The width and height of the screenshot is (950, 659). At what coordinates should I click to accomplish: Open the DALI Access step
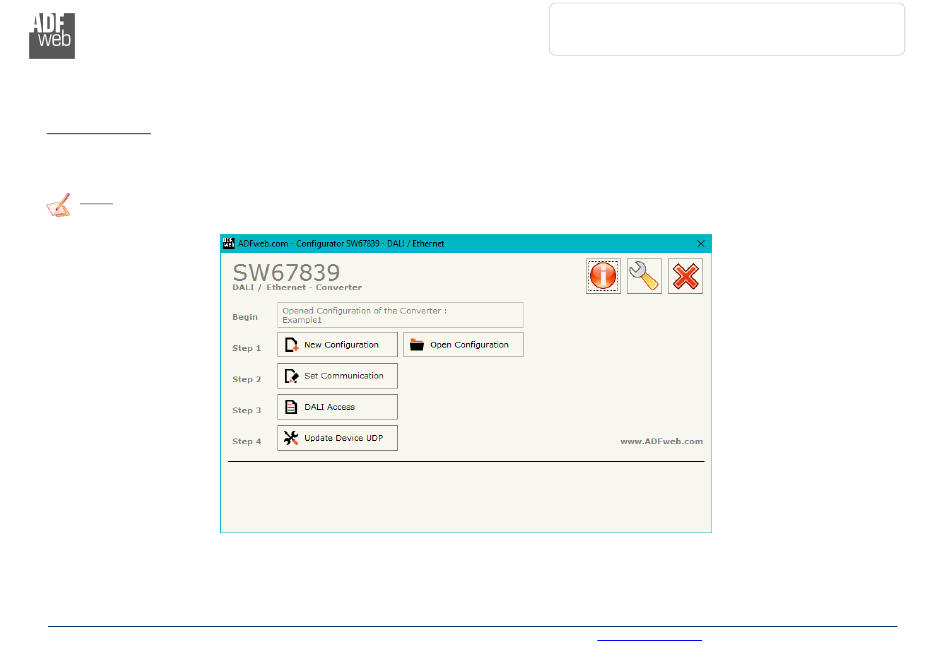pyautogui.click(x=337, y=407)
